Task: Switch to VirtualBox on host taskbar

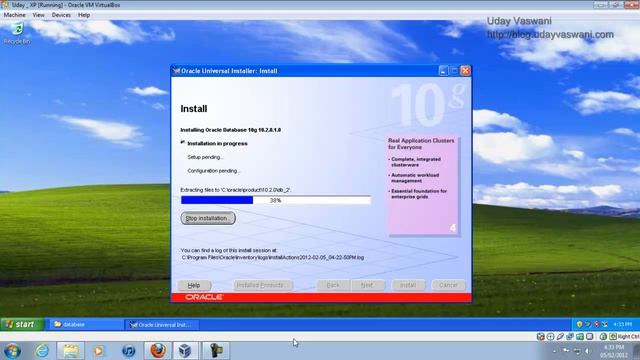Action: click(185, 351)
